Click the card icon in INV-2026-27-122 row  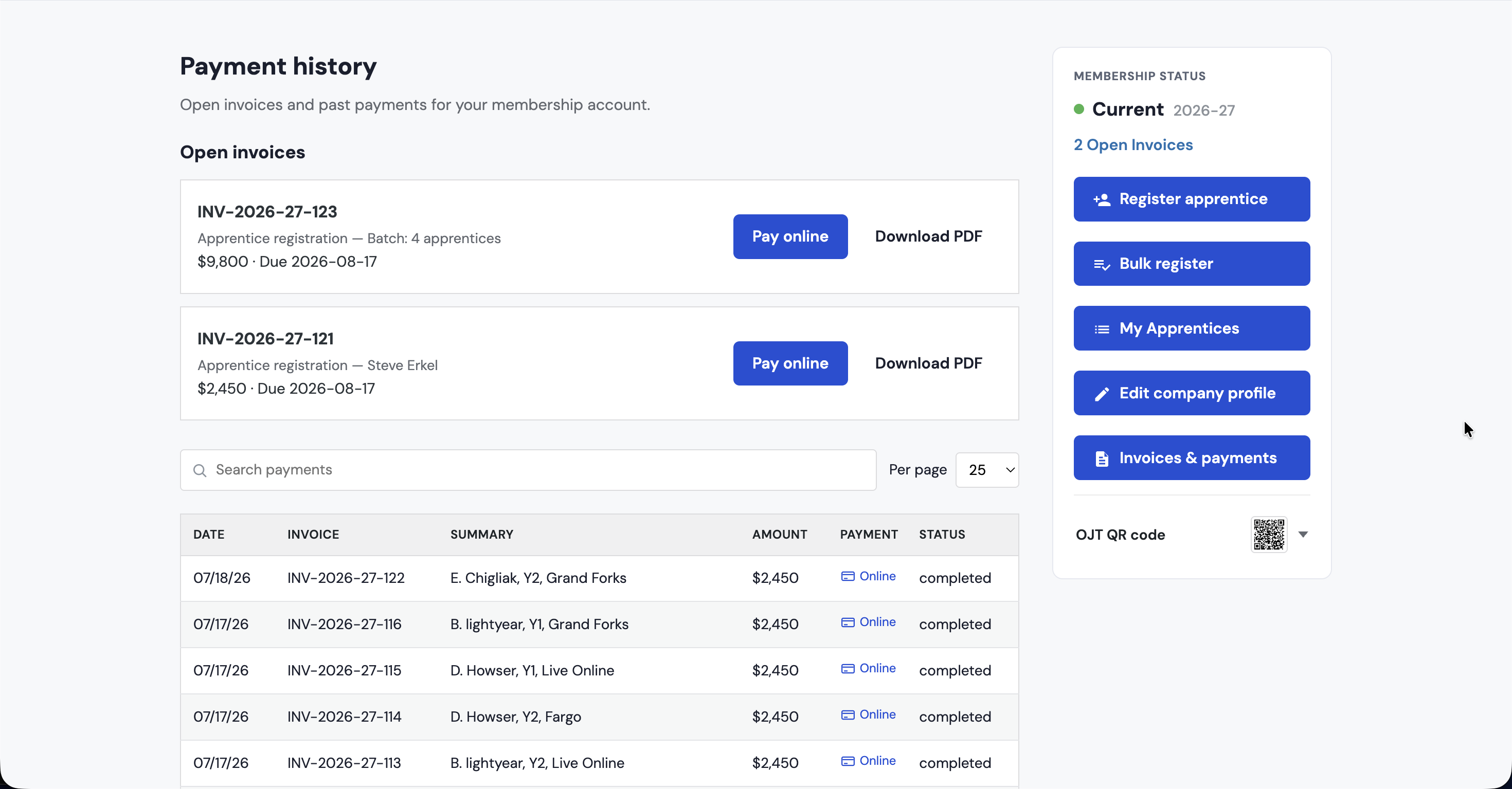pos(848,576)
